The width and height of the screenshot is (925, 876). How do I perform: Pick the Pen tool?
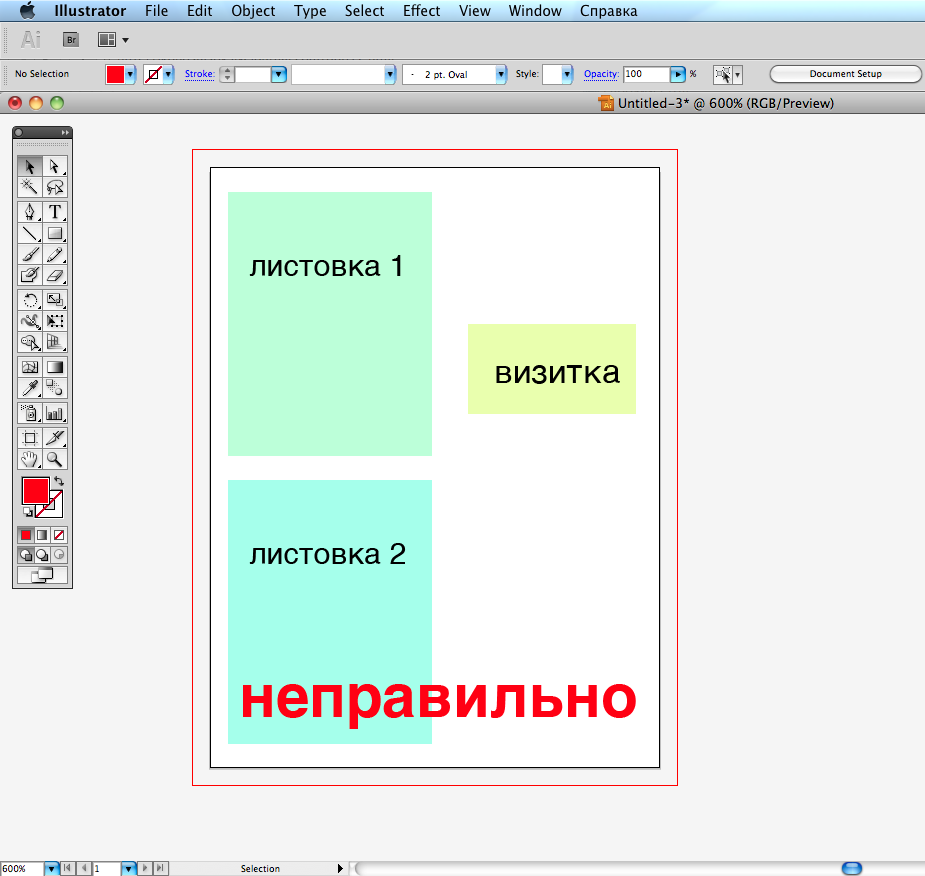29,211
